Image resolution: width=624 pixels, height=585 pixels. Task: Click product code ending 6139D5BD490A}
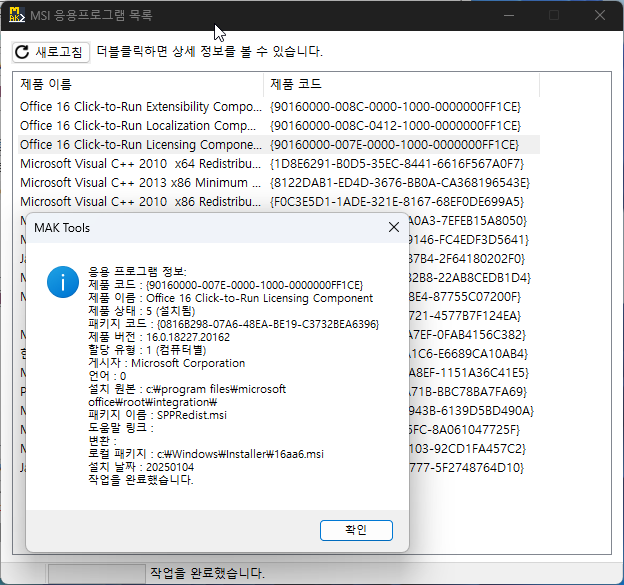pyautogui.click(x=471, y=411)
